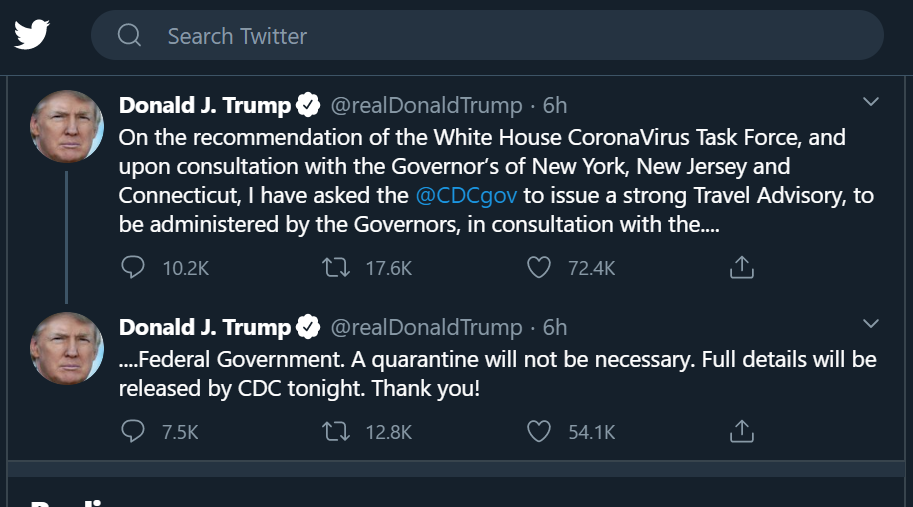Reply to the Federal Government quarantine tweet

(133, 431)
